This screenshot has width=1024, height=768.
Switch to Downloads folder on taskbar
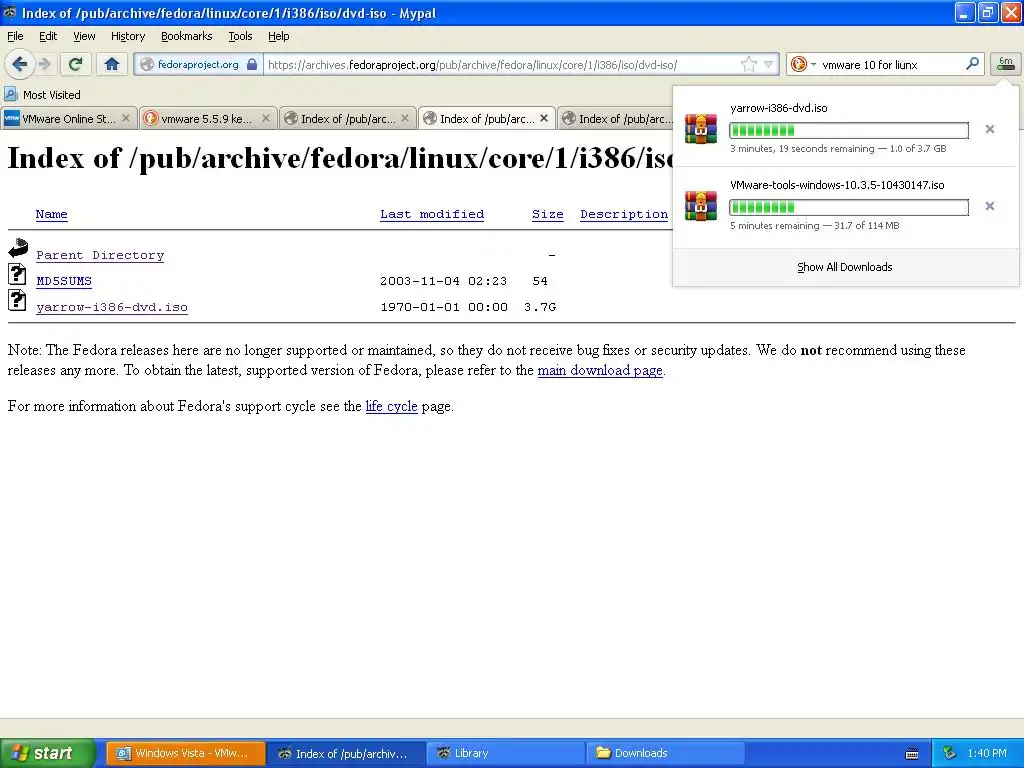tap(665, 753)
